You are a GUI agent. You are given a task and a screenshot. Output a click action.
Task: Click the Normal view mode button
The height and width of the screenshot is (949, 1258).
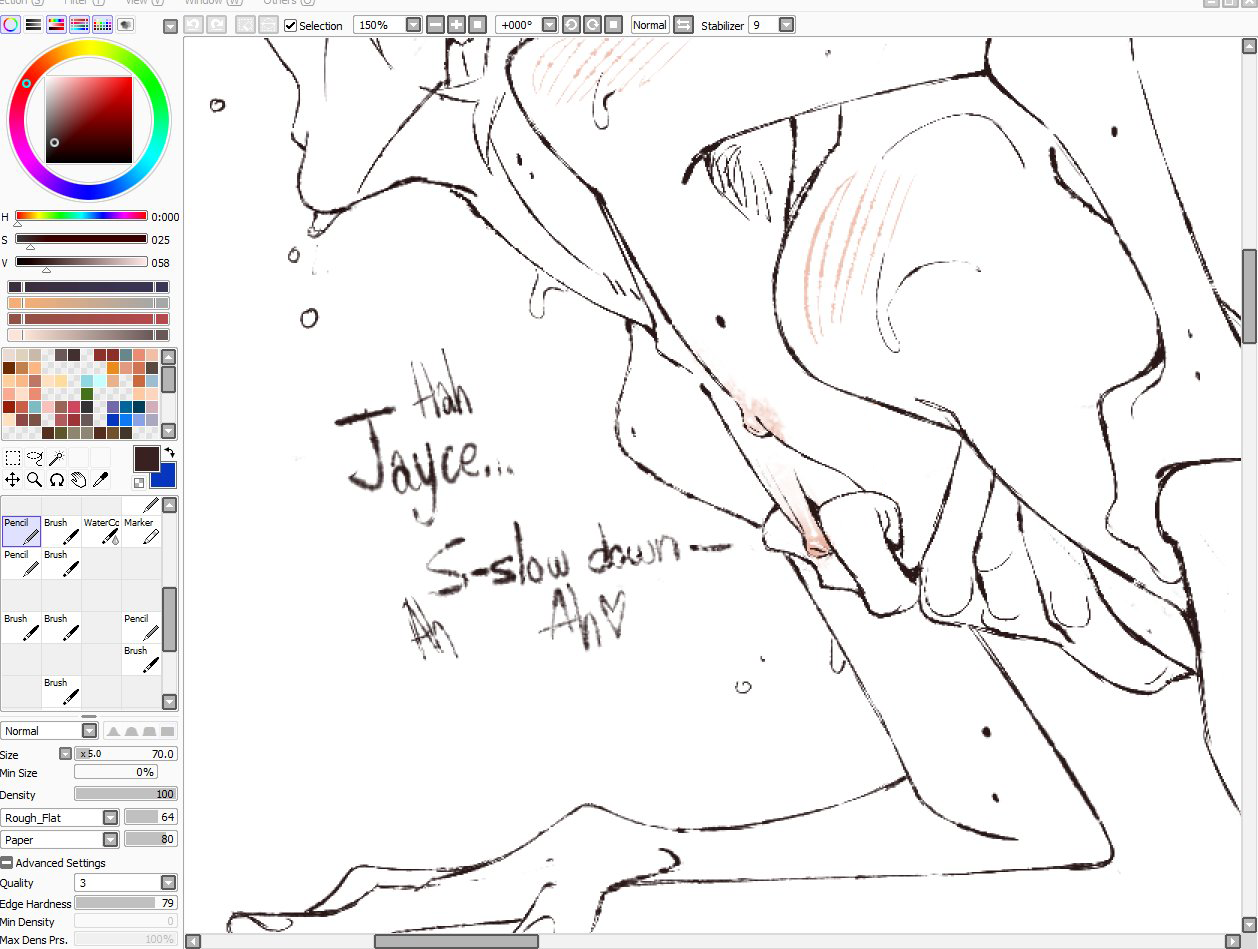tap(650, 25)
